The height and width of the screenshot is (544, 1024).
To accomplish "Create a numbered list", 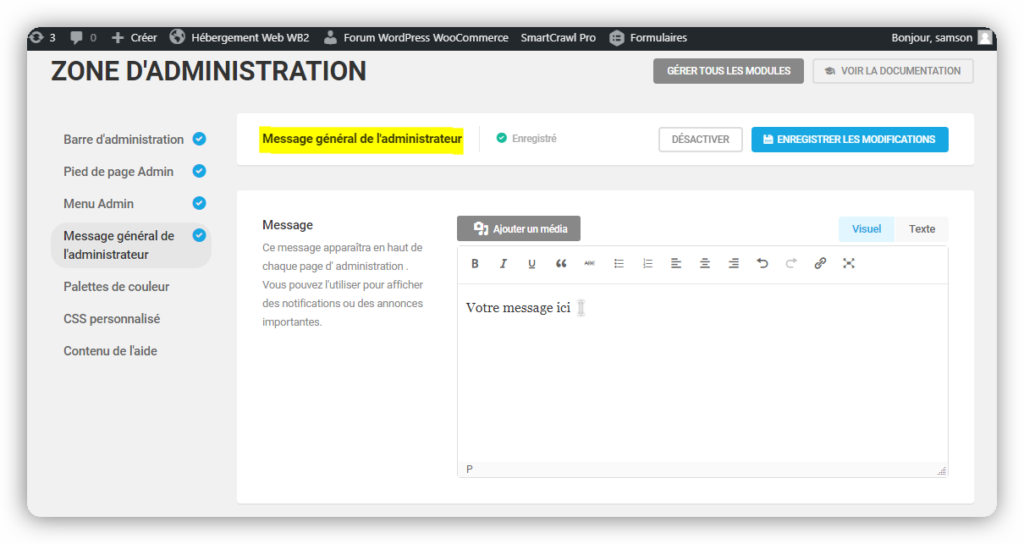I will 647,264.
